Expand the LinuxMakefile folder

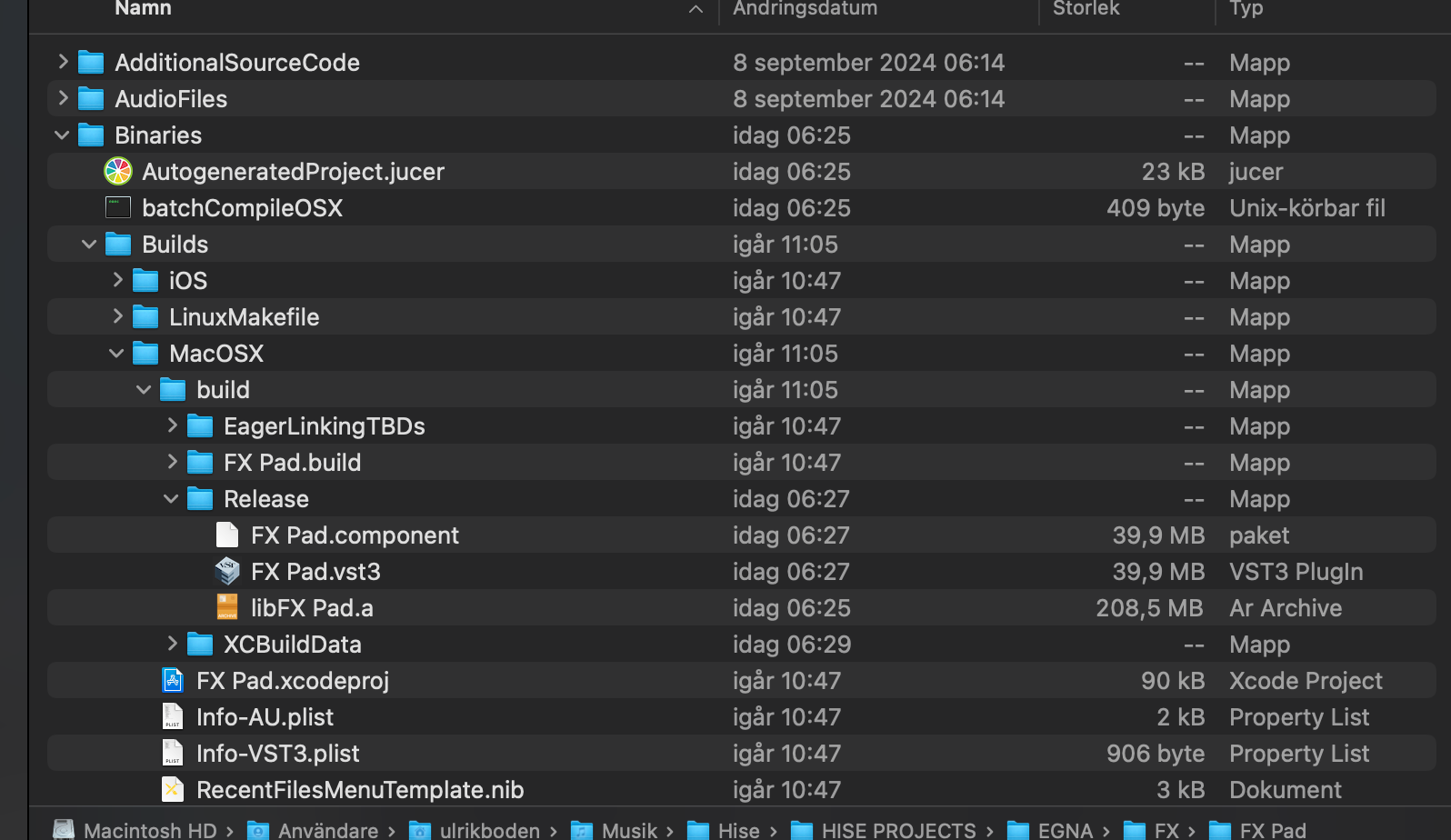point(117,316)
